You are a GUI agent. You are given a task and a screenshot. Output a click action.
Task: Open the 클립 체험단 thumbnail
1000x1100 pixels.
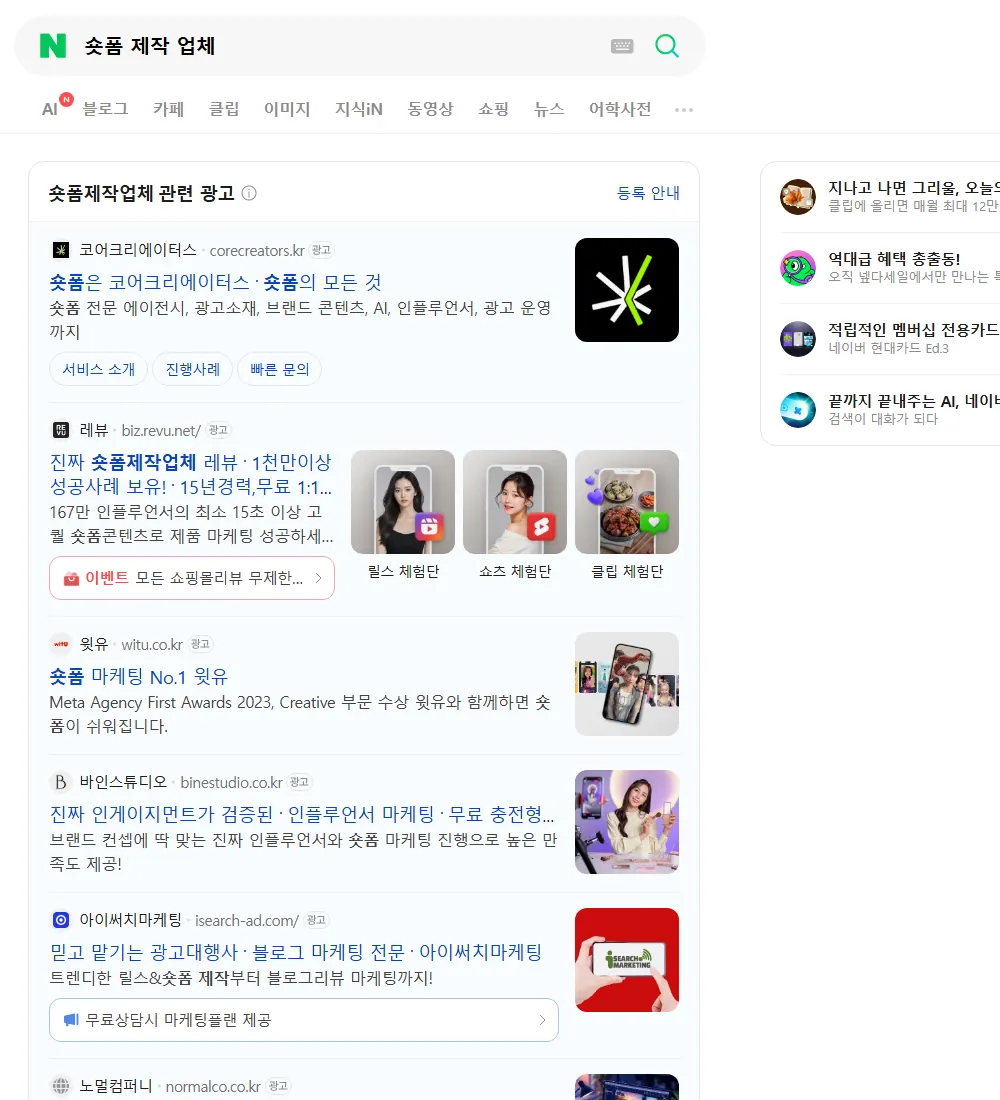pos(627,502)
